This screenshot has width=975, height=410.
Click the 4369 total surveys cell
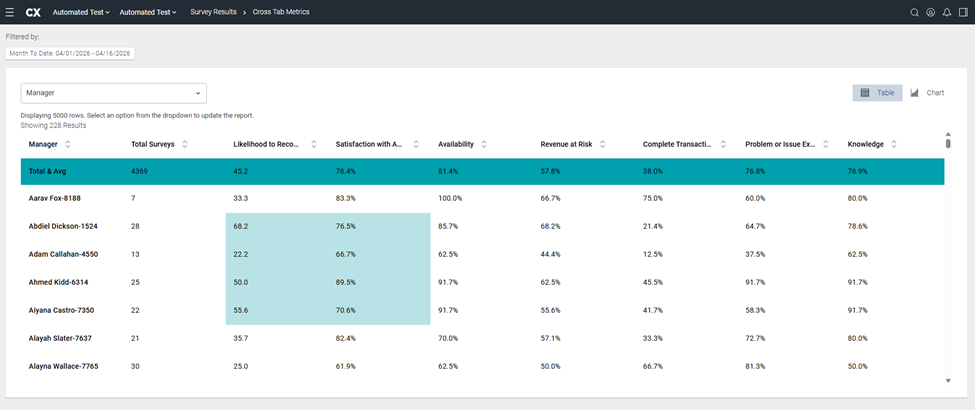[x=139, y=171]
